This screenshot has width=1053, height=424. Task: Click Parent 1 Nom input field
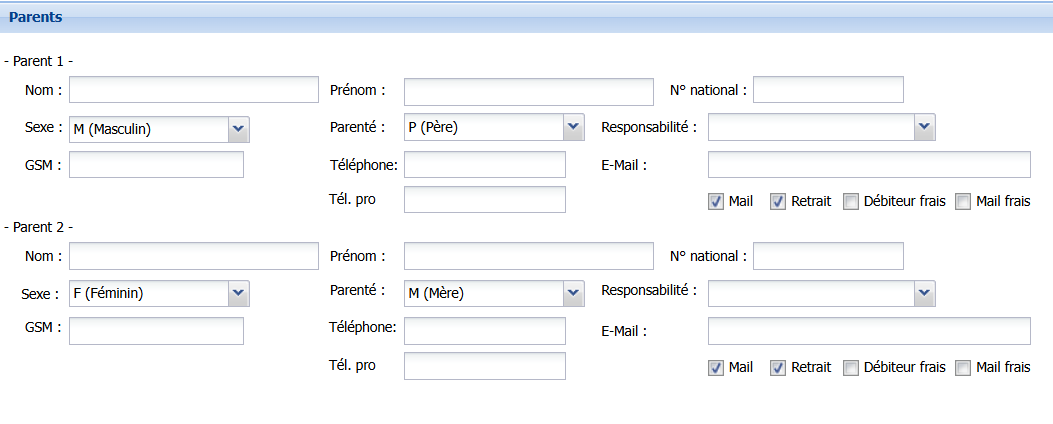[x=194, y=89]
